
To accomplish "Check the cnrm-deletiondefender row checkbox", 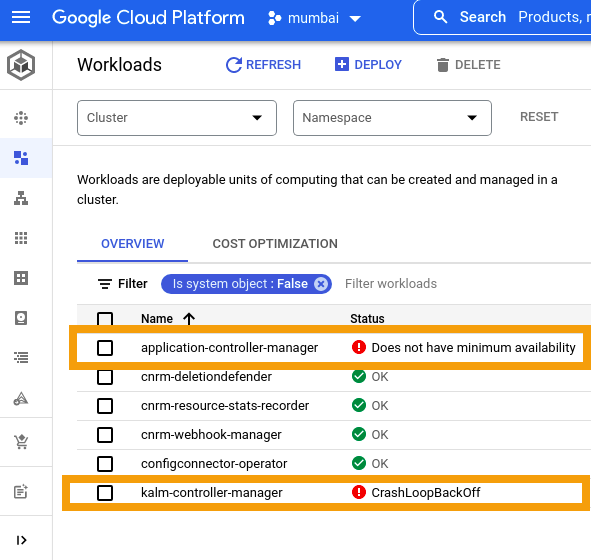I will coord(105,377).
